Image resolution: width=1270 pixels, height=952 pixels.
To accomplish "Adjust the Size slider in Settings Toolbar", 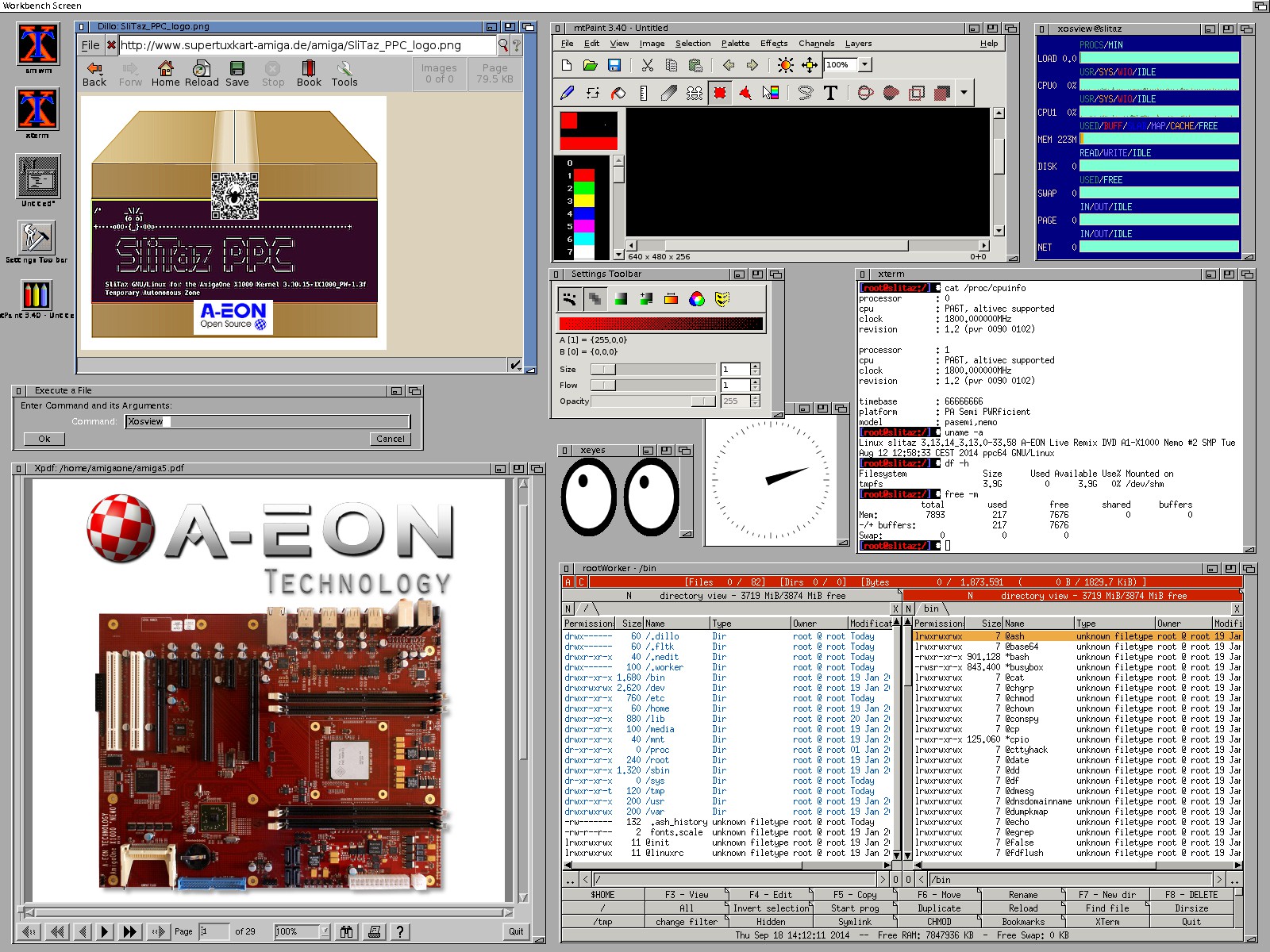I will point(652,369).
